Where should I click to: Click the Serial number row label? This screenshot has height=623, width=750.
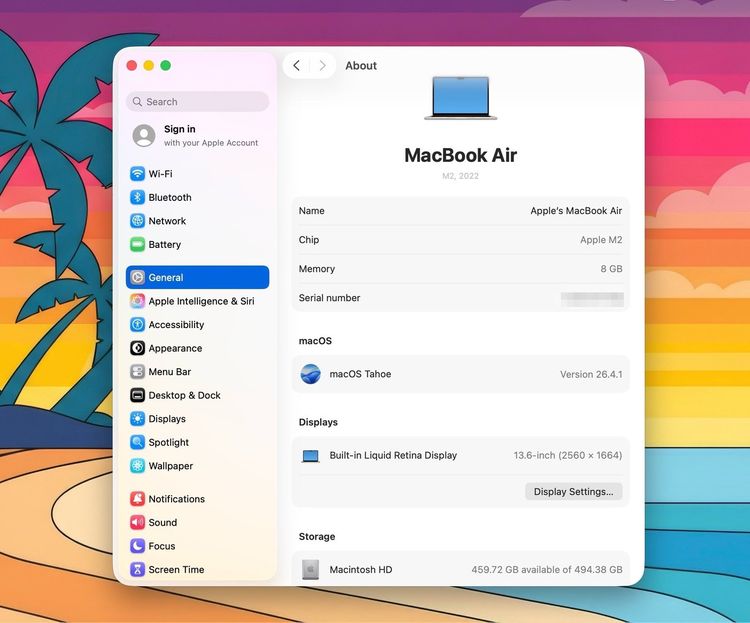[x=329, y=298]
